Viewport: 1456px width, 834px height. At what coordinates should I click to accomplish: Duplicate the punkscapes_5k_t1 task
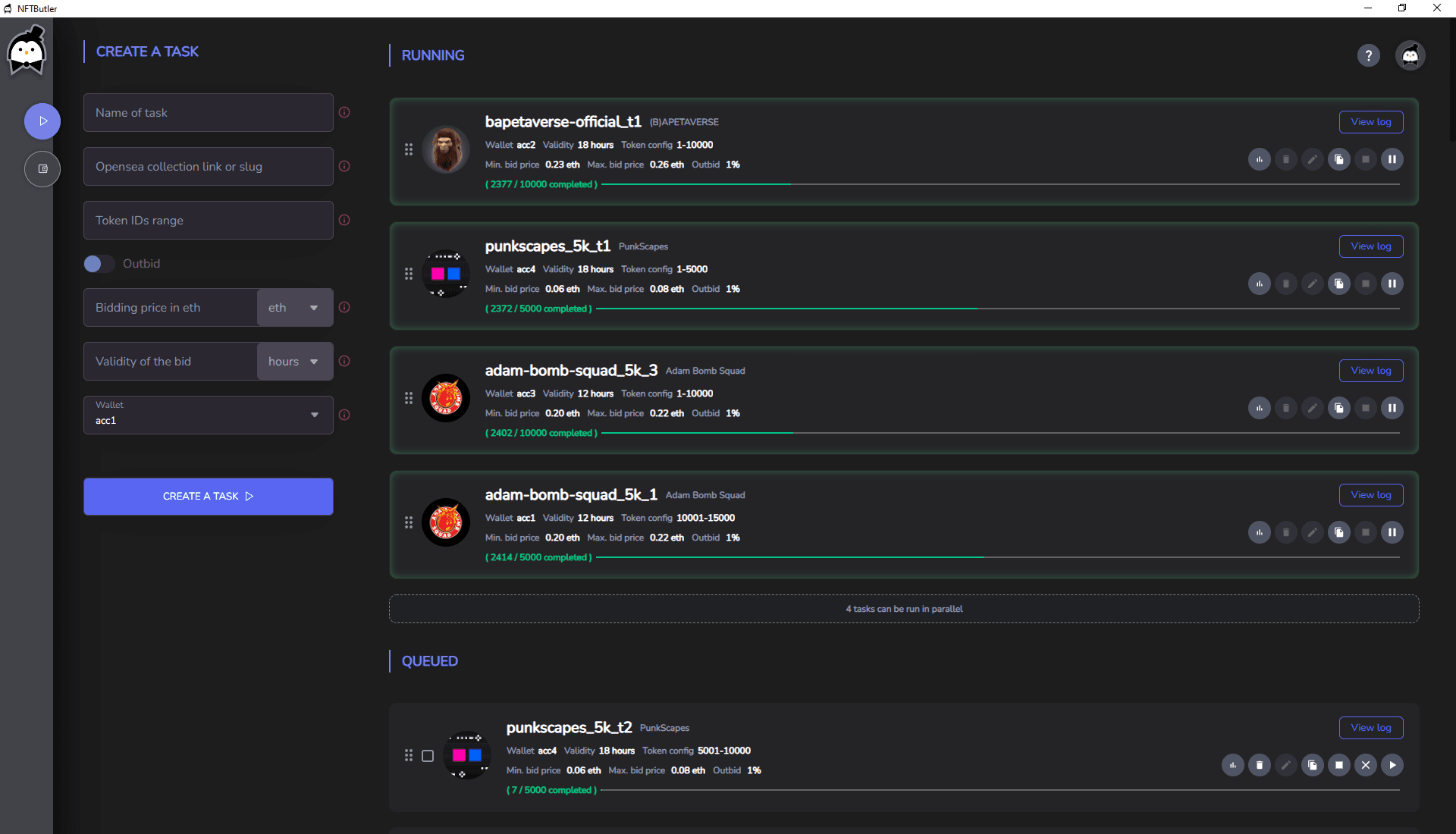pyautogui.click(x=1339, y=284)
